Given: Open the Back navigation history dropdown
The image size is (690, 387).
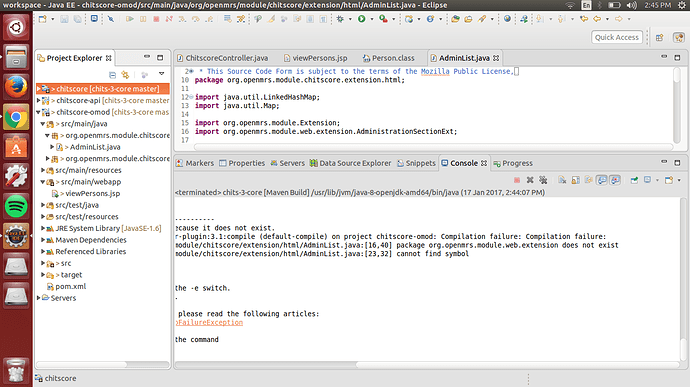Looking at the screenshot, I should coord(607,19).
